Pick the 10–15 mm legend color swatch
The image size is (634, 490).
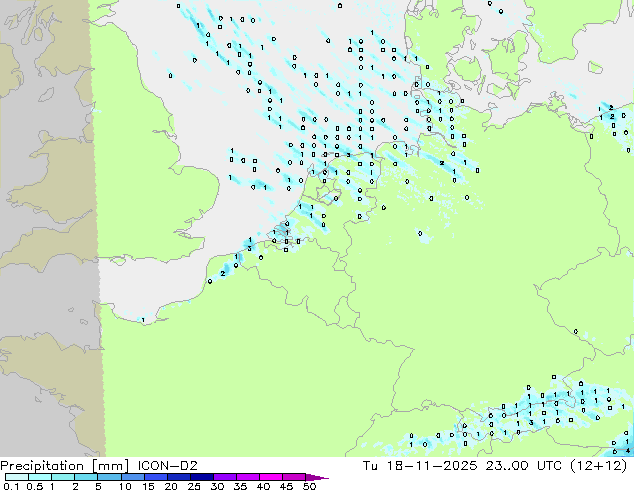coord(132,477)
